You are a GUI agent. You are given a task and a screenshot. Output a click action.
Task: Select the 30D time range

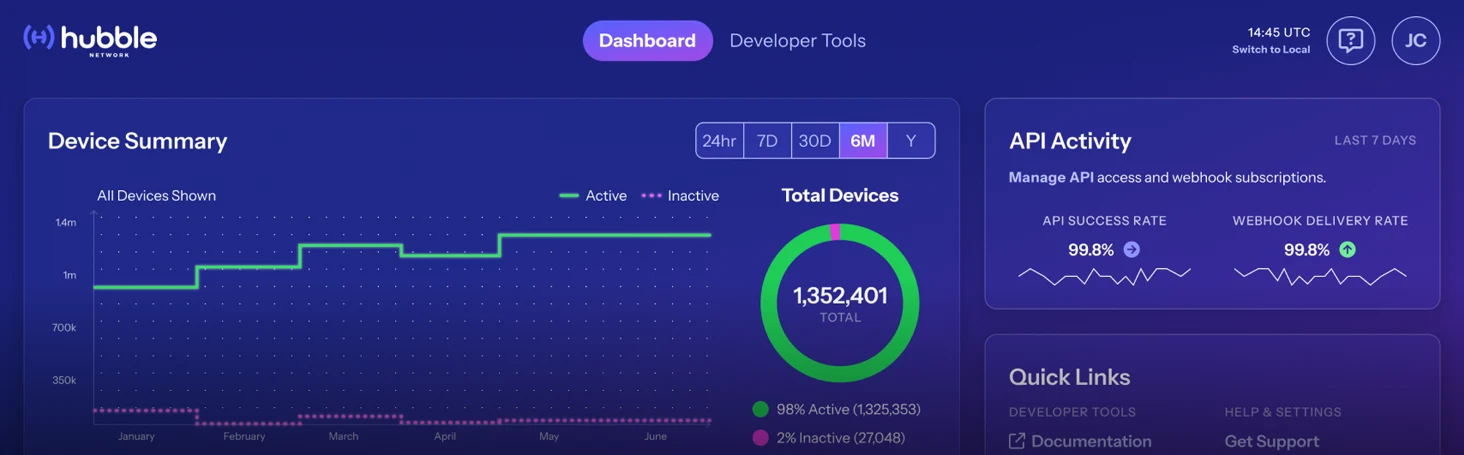point(815,141)
